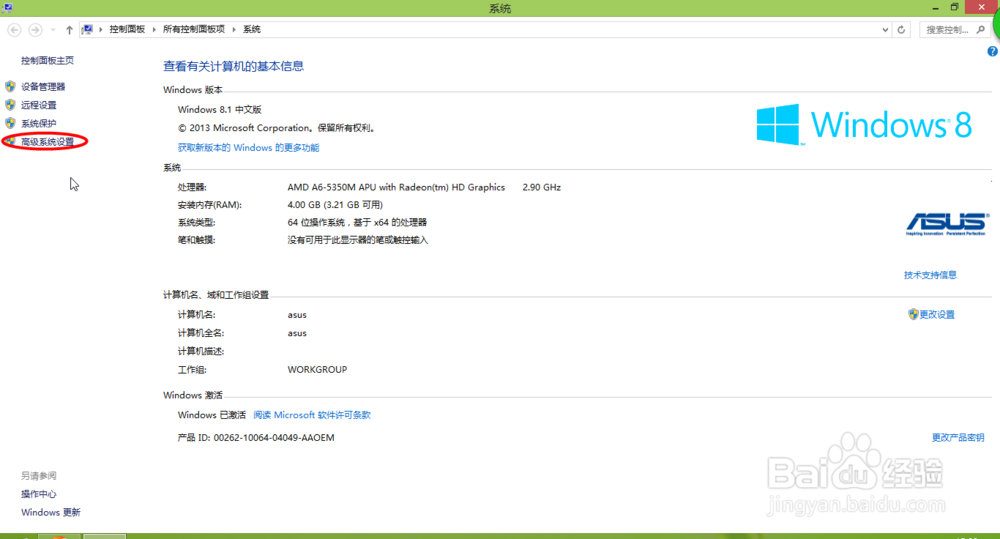Open 阅读 Microsoft 软件许可条款 link
This screenshot has width=1000, height=539.
click(312, 415)
